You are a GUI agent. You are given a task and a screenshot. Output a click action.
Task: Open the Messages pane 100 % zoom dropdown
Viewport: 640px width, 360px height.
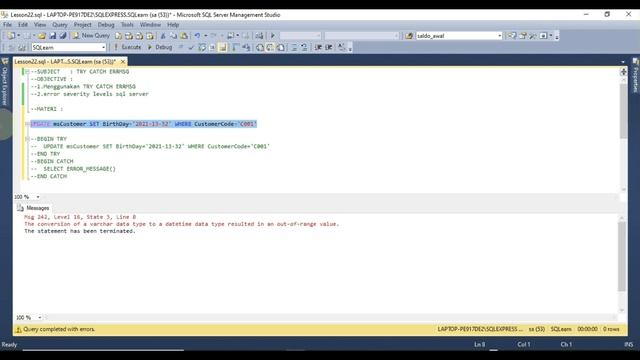click(x=40, y=318)
